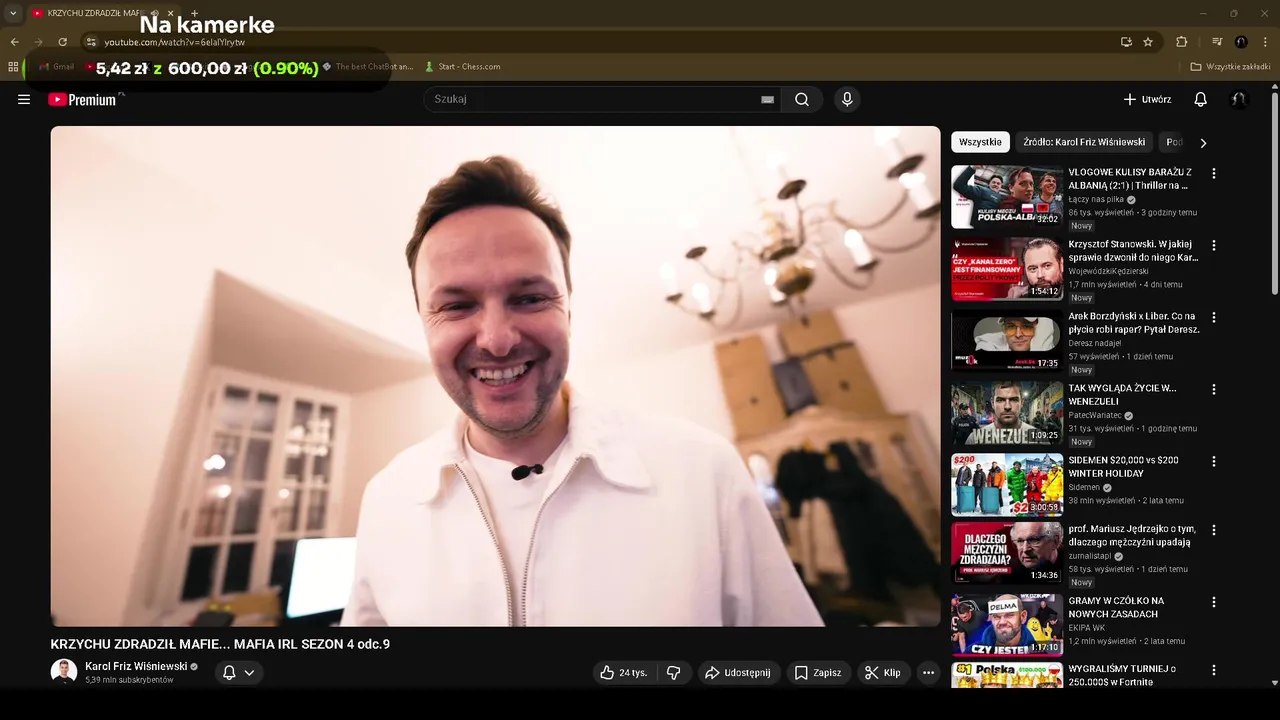This screenshot has height=720, width=1280.
Task: Click the YouTube Premium logo
Action: click(x=85, y=99)
